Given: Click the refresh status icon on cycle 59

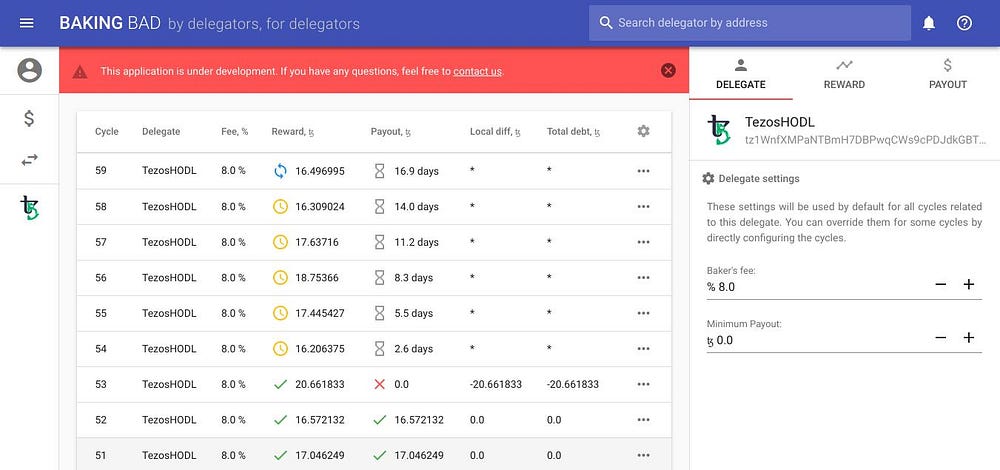Looking at the screenshot, I should click(280, 171).
